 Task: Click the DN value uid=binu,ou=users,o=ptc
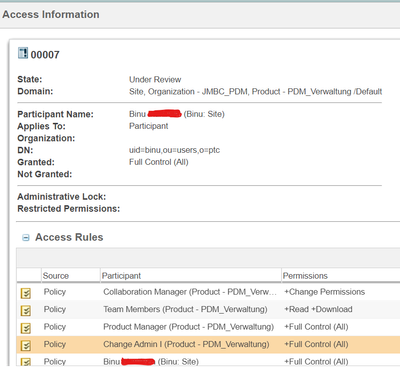[x=174, y=150]
